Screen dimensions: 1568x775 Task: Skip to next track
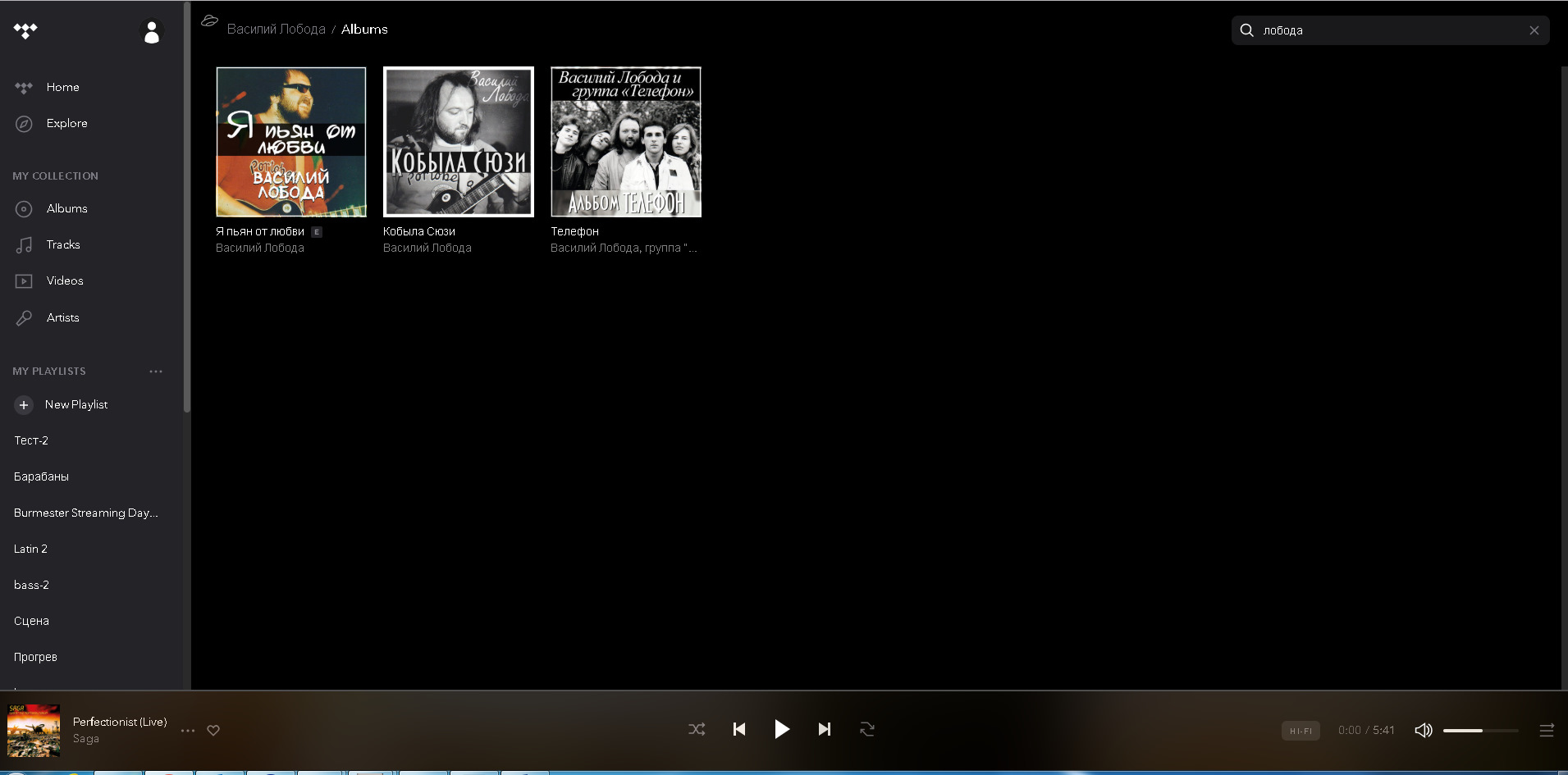(825, 729)
